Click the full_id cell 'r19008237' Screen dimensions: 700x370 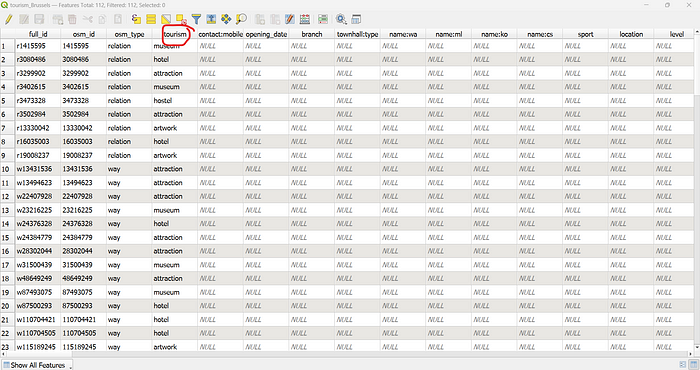click(x=38, y=155)
